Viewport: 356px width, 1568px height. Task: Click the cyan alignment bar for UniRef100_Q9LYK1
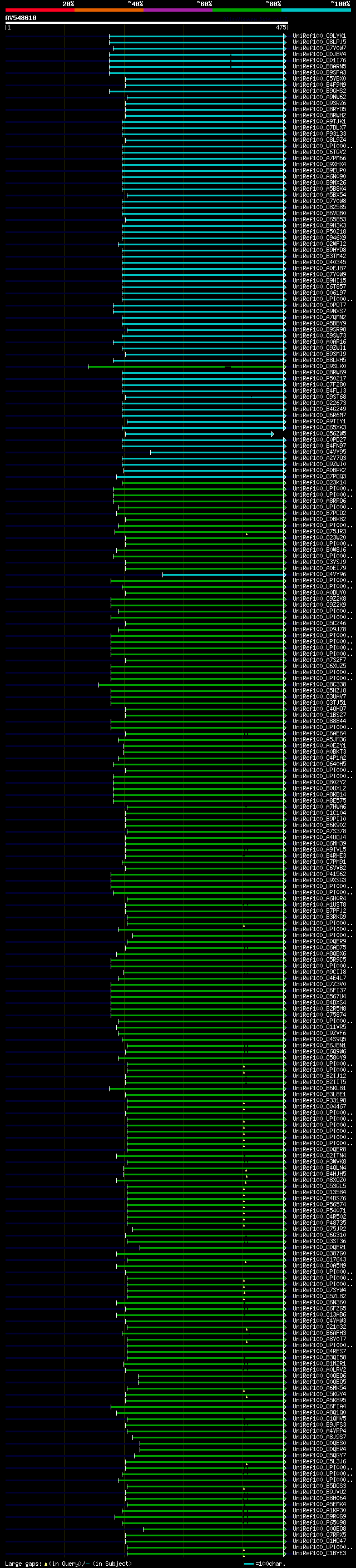coord(197,37)
